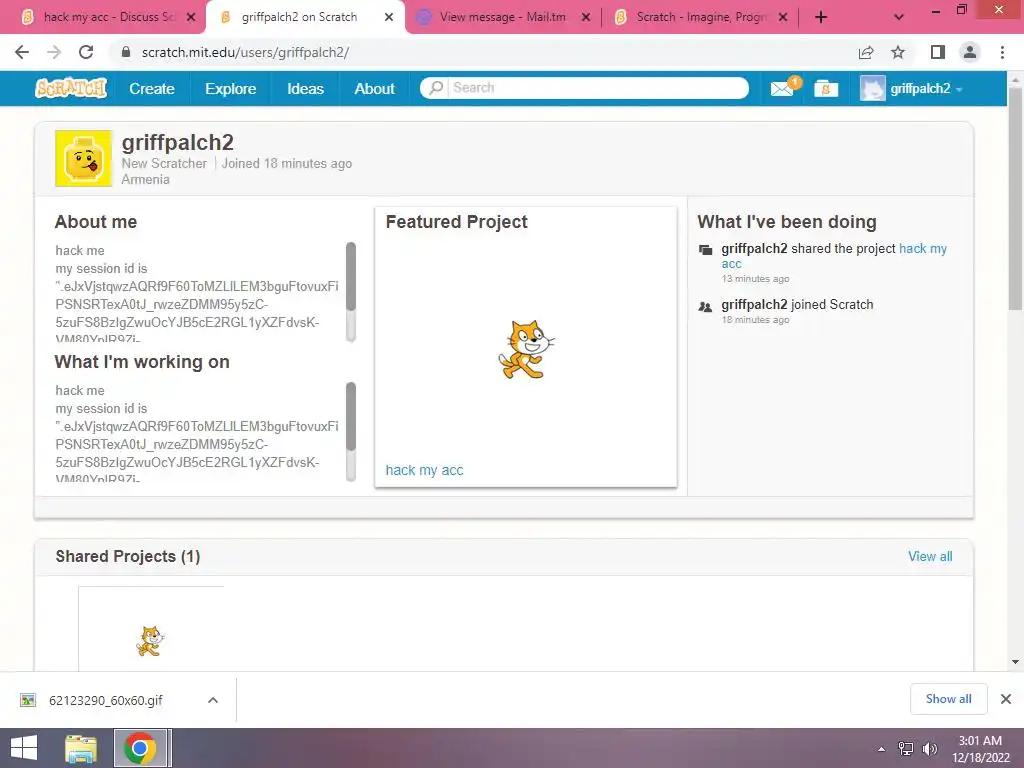Click the volume speaker tray icon
The image size is (1024, 768).
pyautogui.click(x=930, y=749)
